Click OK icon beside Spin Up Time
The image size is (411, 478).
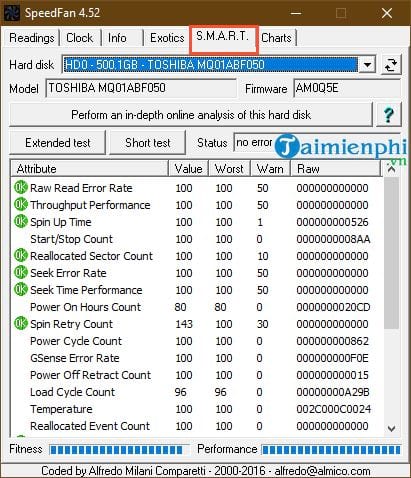(21, 222)
